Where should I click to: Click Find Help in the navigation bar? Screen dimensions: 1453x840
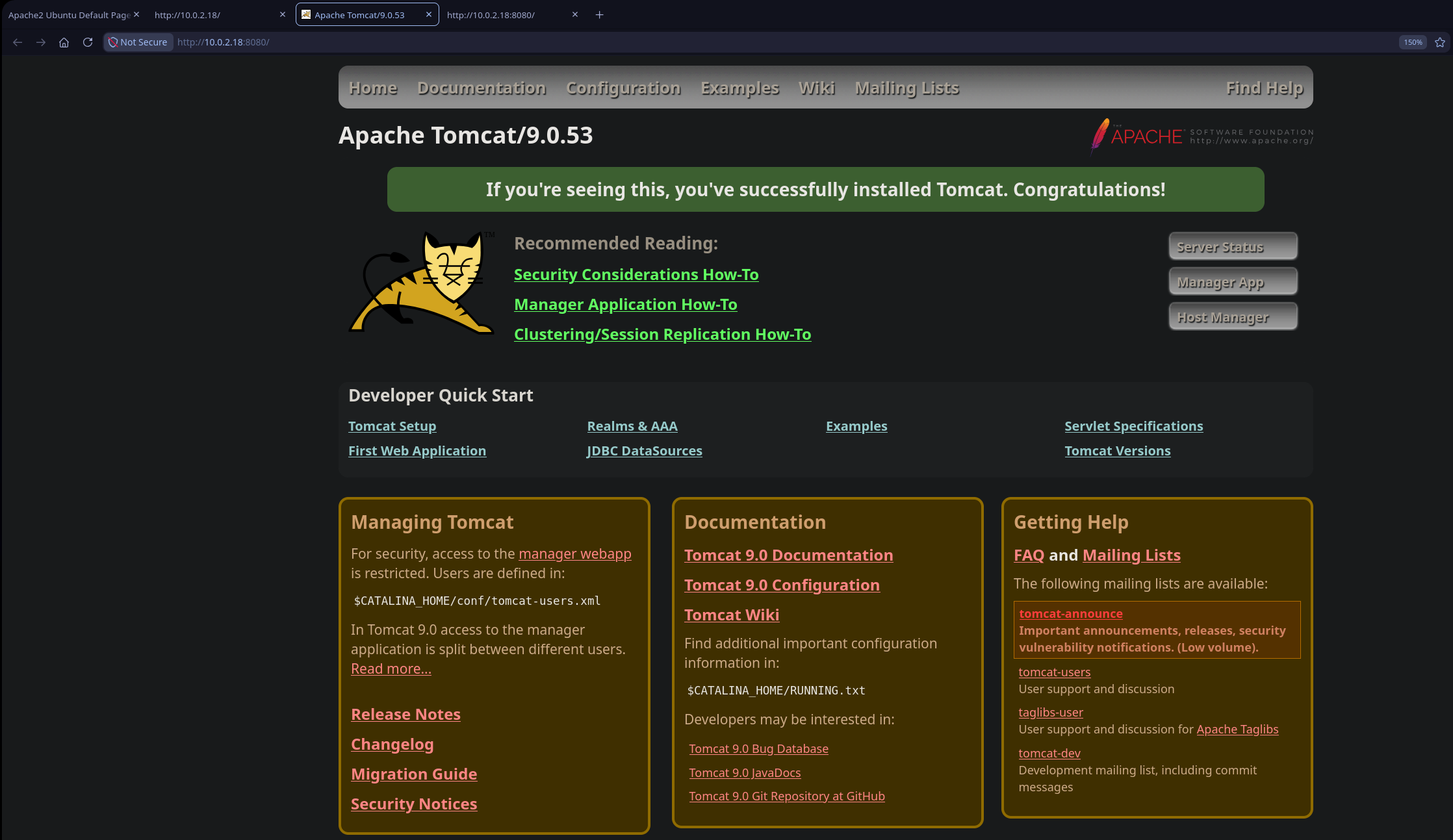[x=1265, y=88]
